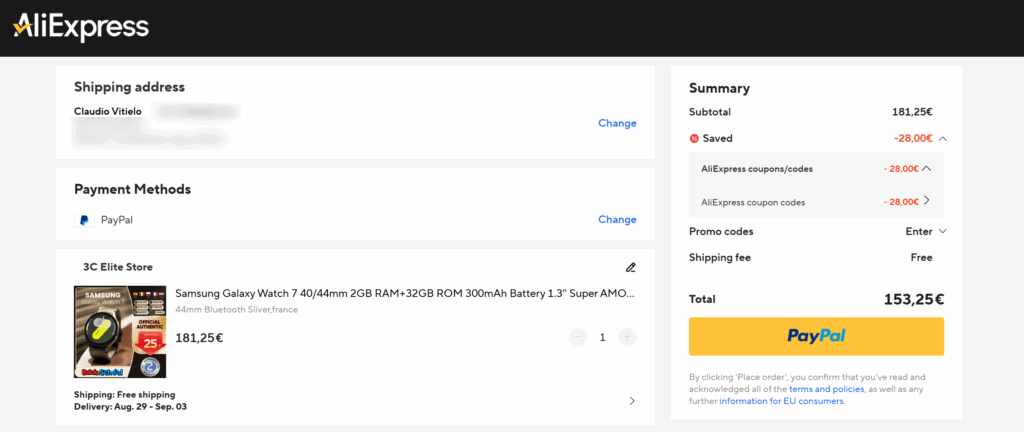1024x432 pixels.
Task: Click the Shipping: Free shipping text
Action: [x=125, y=395]
